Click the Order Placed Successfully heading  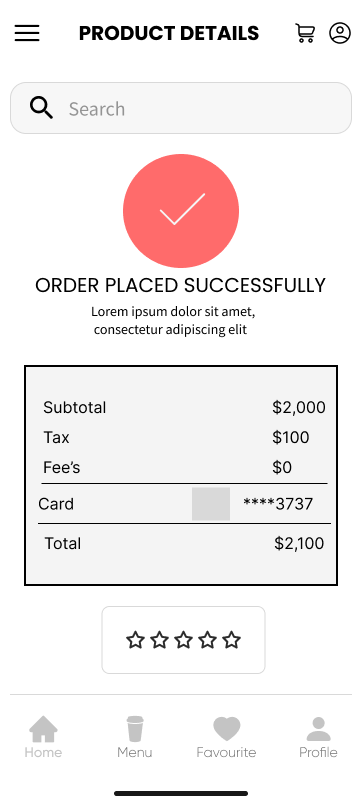pyautogui.click(x=180, y=285)
